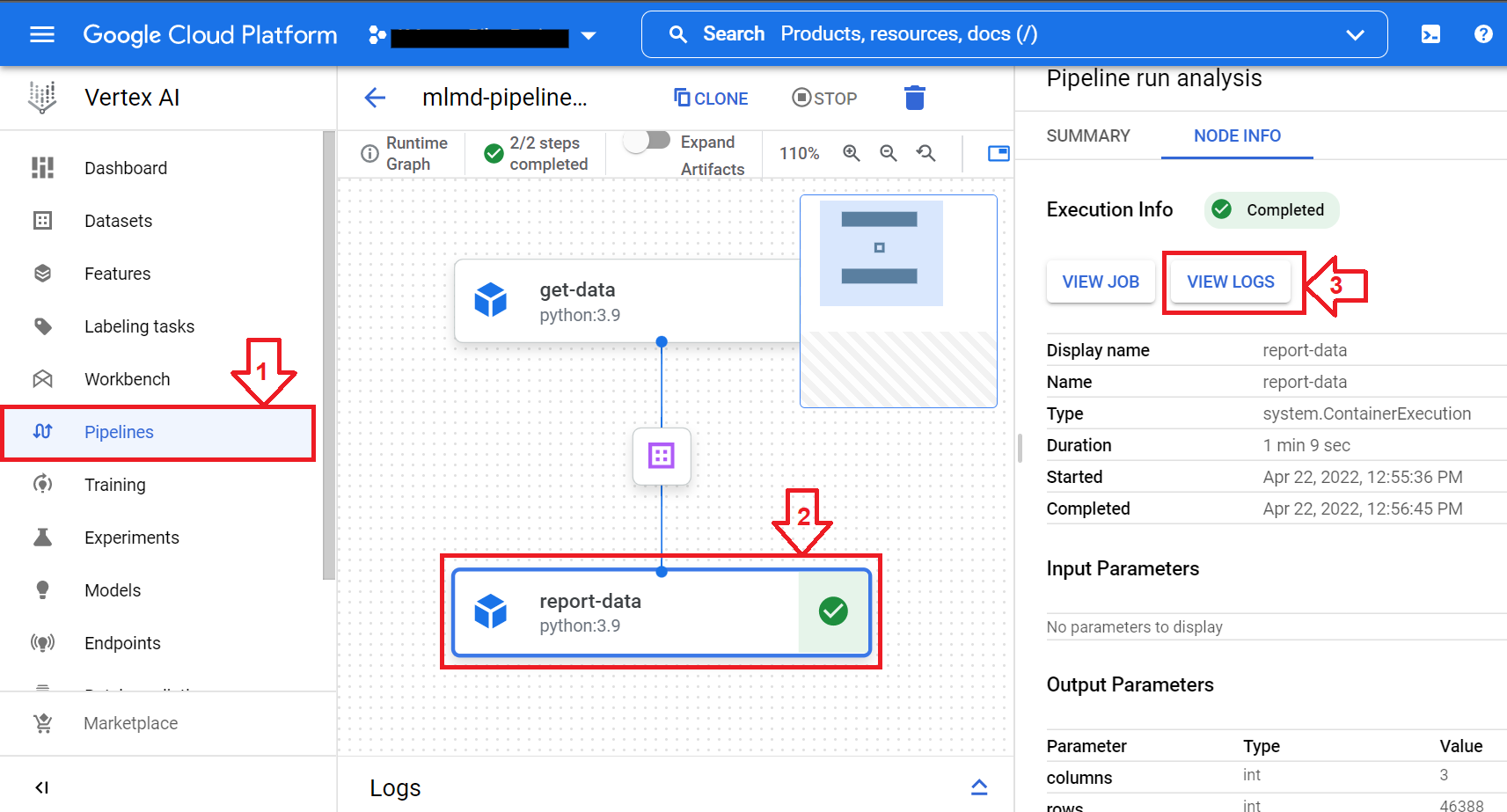
Task: Clone the pipeline run
Action: pyautogui.click(x=711, y=99)
